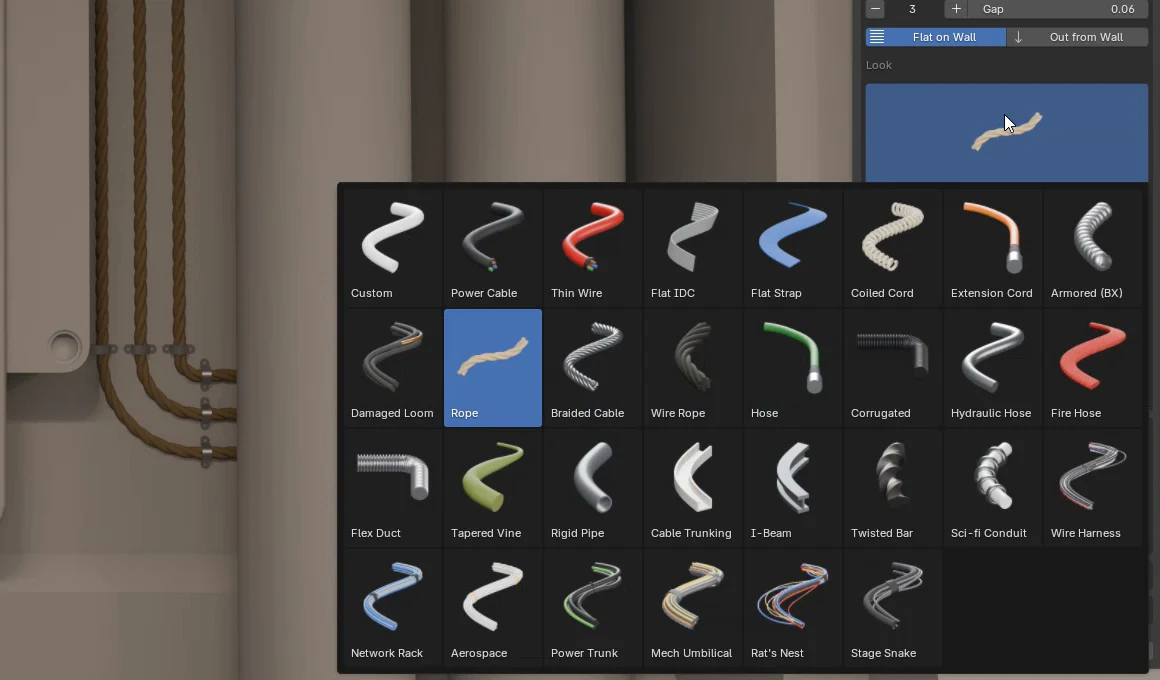Select the Coiled Cord preset
This screenshot has height=680, width=1160.
892,248
